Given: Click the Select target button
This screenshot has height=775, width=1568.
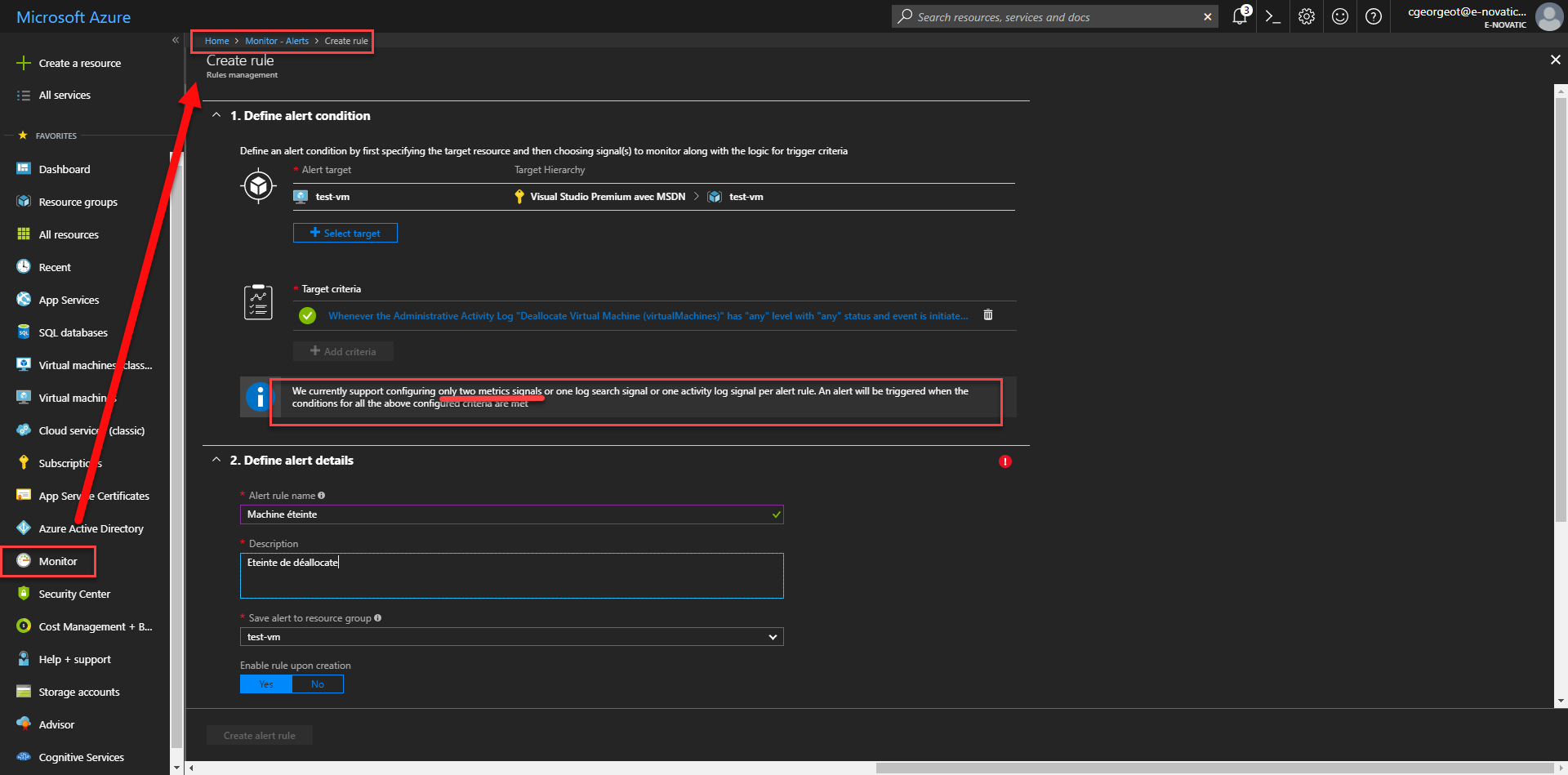Looking at the screenshot, I should pos(345,233).
